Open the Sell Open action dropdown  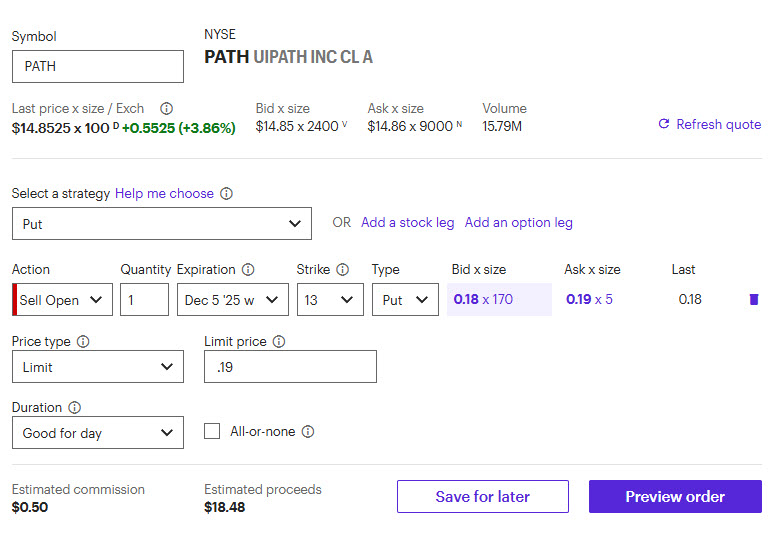coord(64,300)
